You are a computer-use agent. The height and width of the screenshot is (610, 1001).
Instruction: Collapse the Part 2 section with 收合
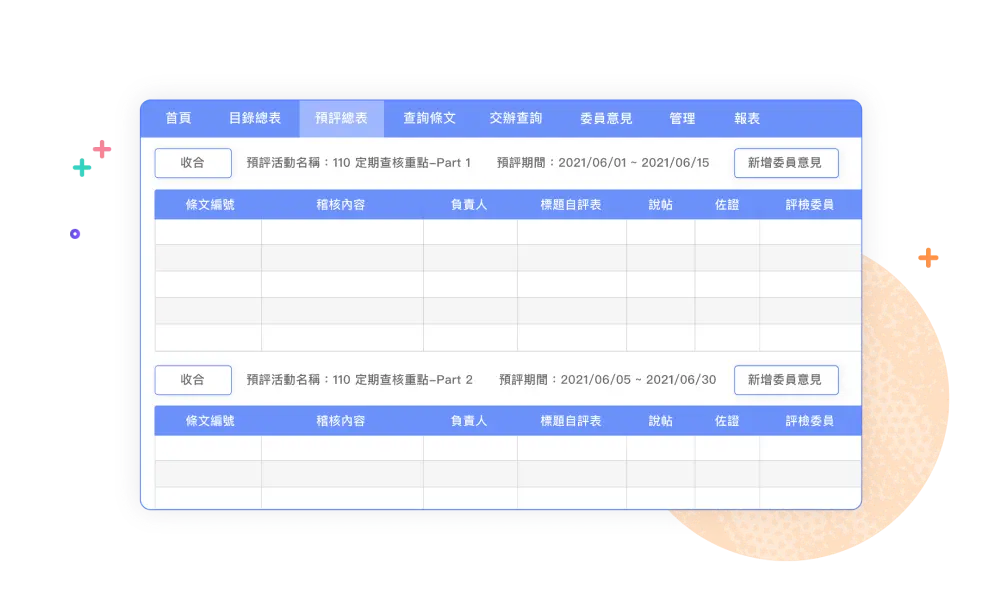click(193, 380)
